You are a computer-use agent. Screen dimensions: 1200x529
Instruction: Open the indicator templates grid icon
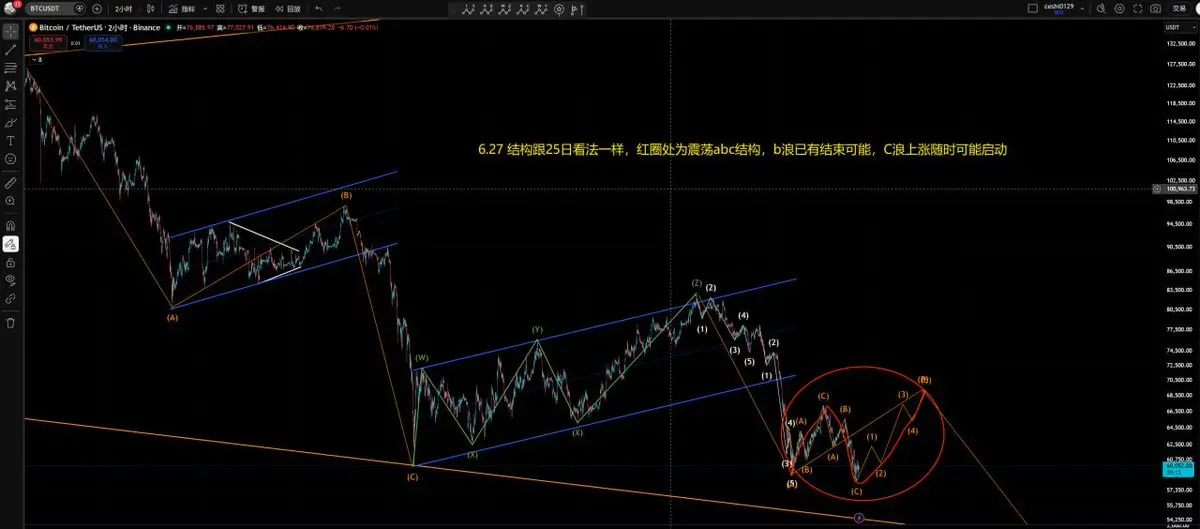pos(220,8)
